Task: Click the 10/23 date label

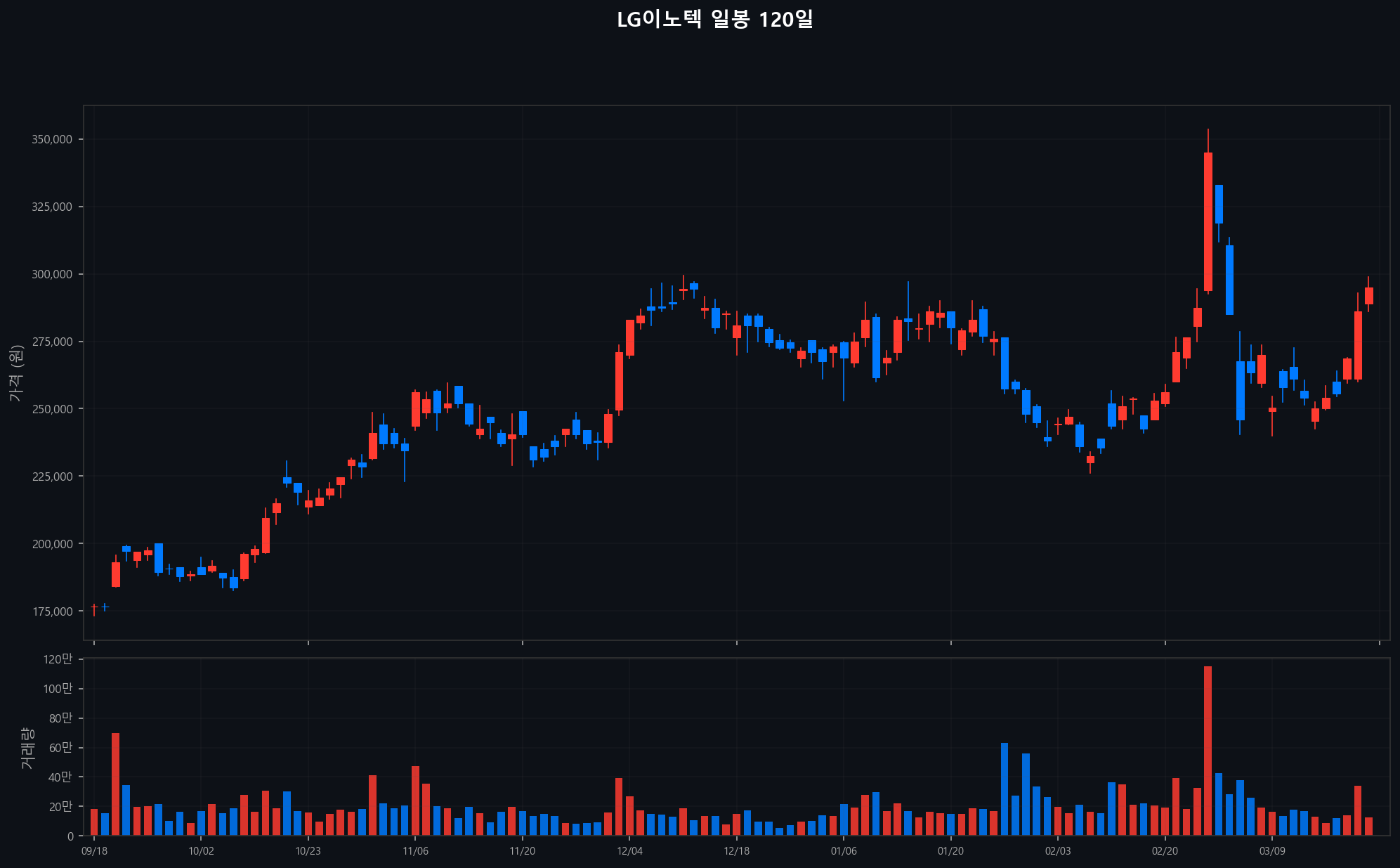Action: (x=308, y=851)
